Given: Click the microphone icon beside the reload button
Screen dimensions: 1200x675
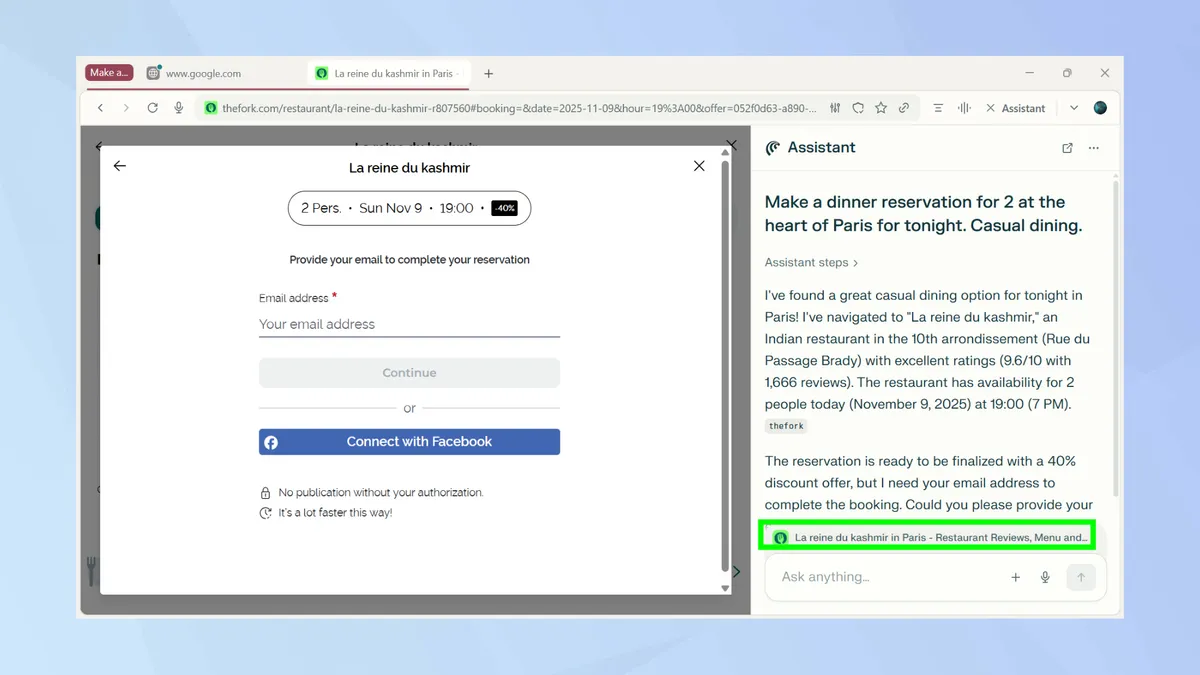Looking at the screenshot, I should click(x=179, y=108).
